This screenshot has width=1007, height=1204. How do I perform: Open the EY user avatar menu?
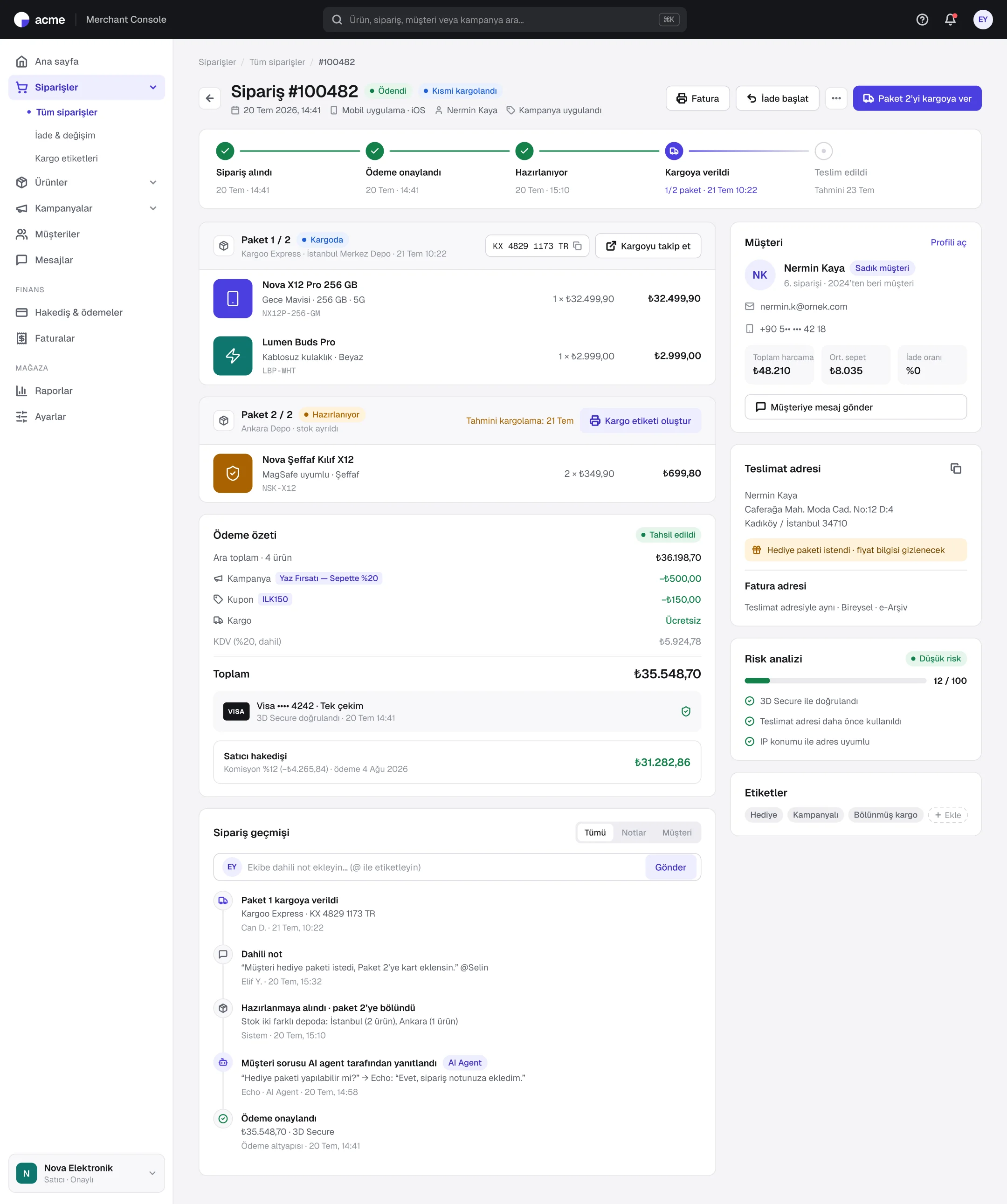tap(983, 20)
